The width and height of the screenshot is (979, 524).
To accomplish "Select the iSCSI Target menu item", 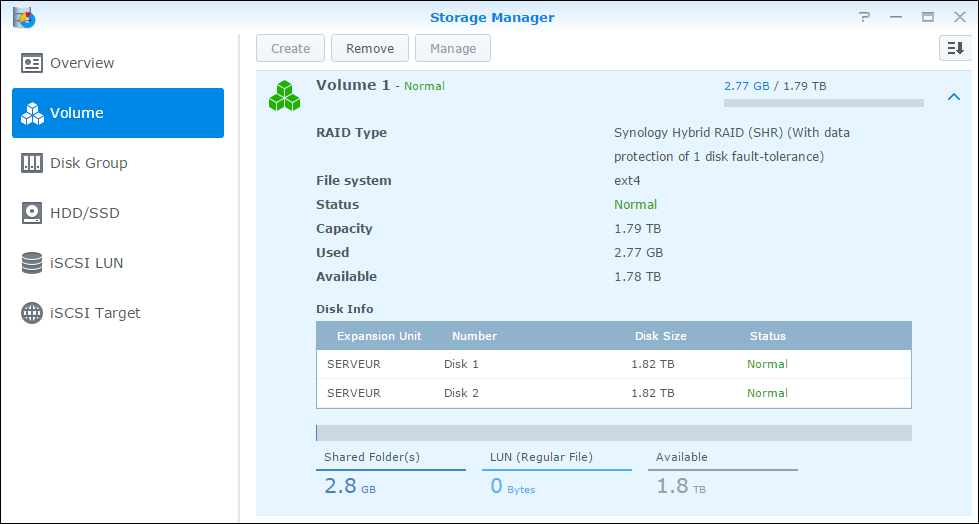I will (x=95, y=313).
